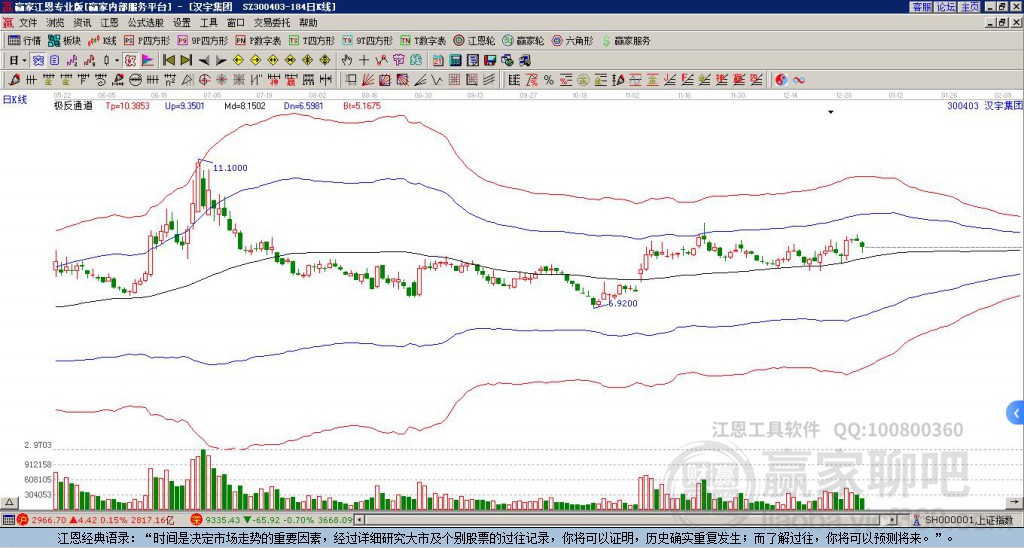The height and width of the screenshot is (548, 1024).
Task: Click the 日K线 label
Action: pyautogui.click(x=15, y=100)
